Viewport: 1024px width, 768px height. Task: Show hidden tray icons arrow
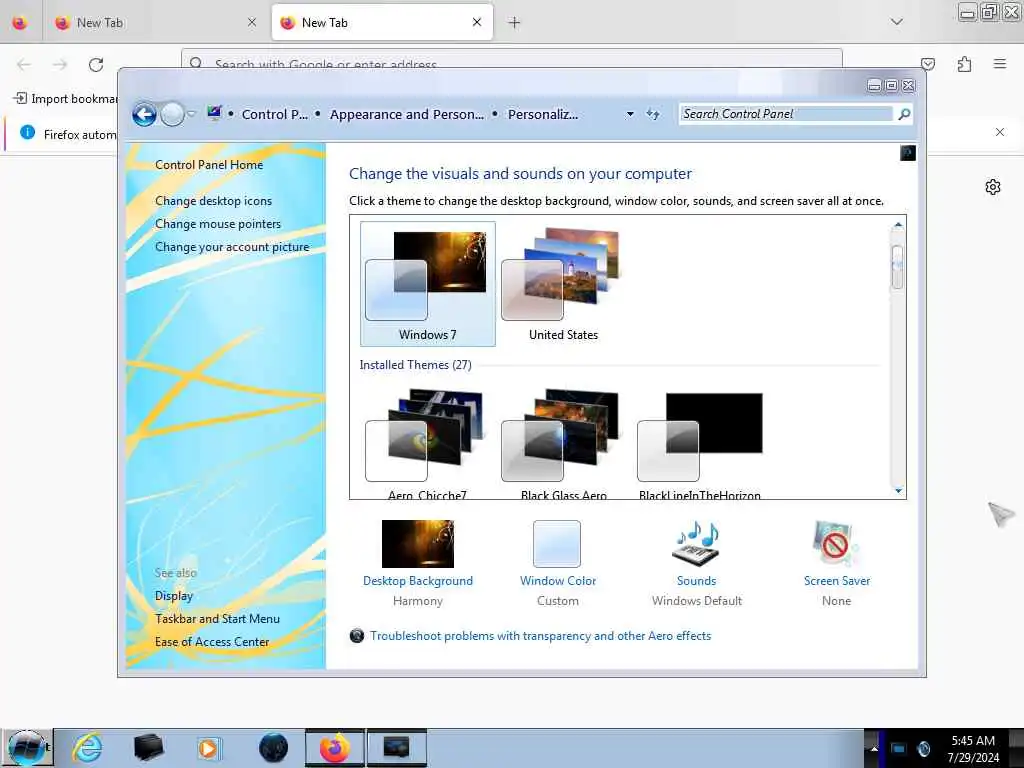(874, 748)
